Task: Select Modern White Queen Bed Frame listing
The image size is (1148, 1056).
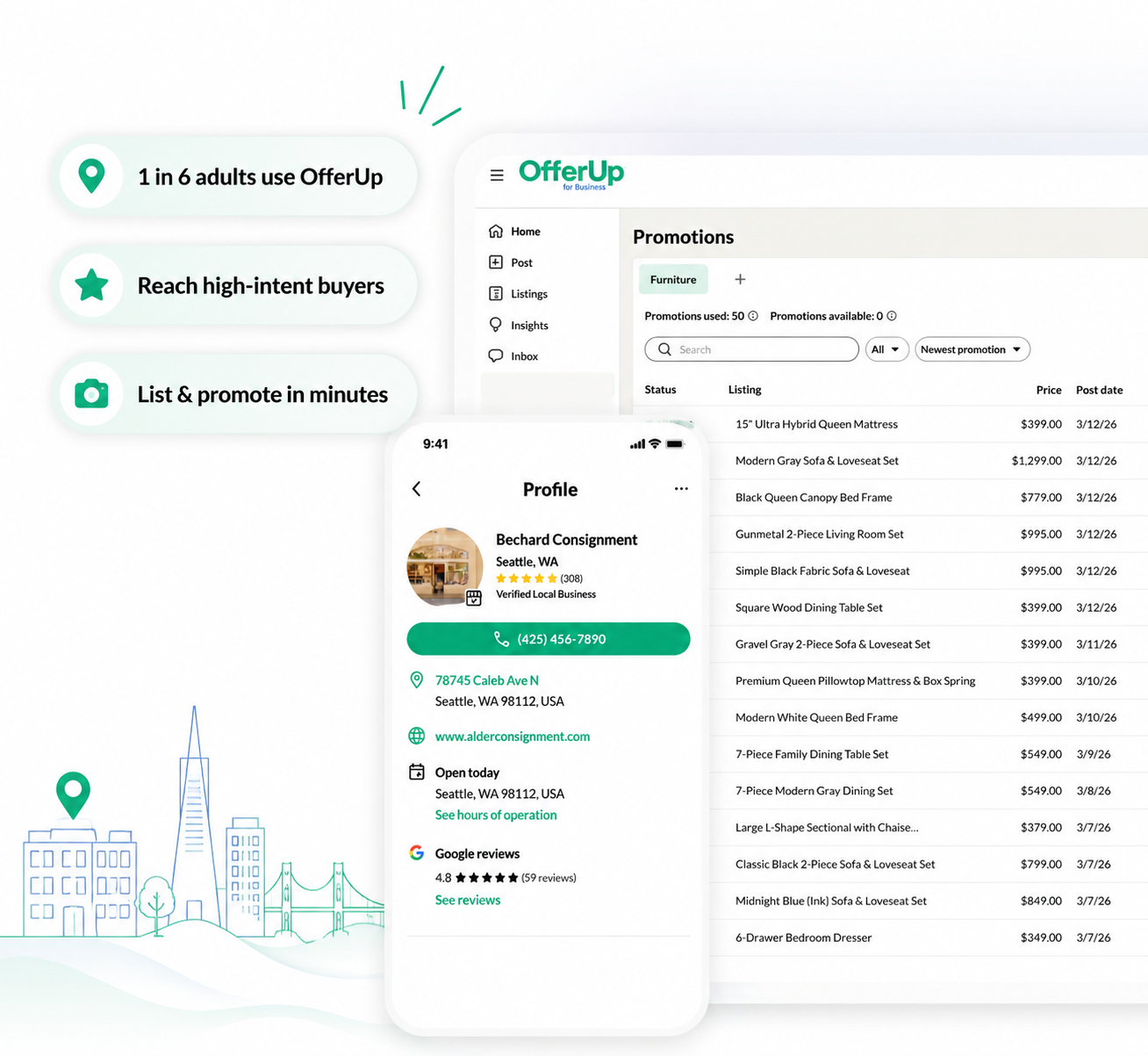Action: pyautogui.click(x=817, y=718)
